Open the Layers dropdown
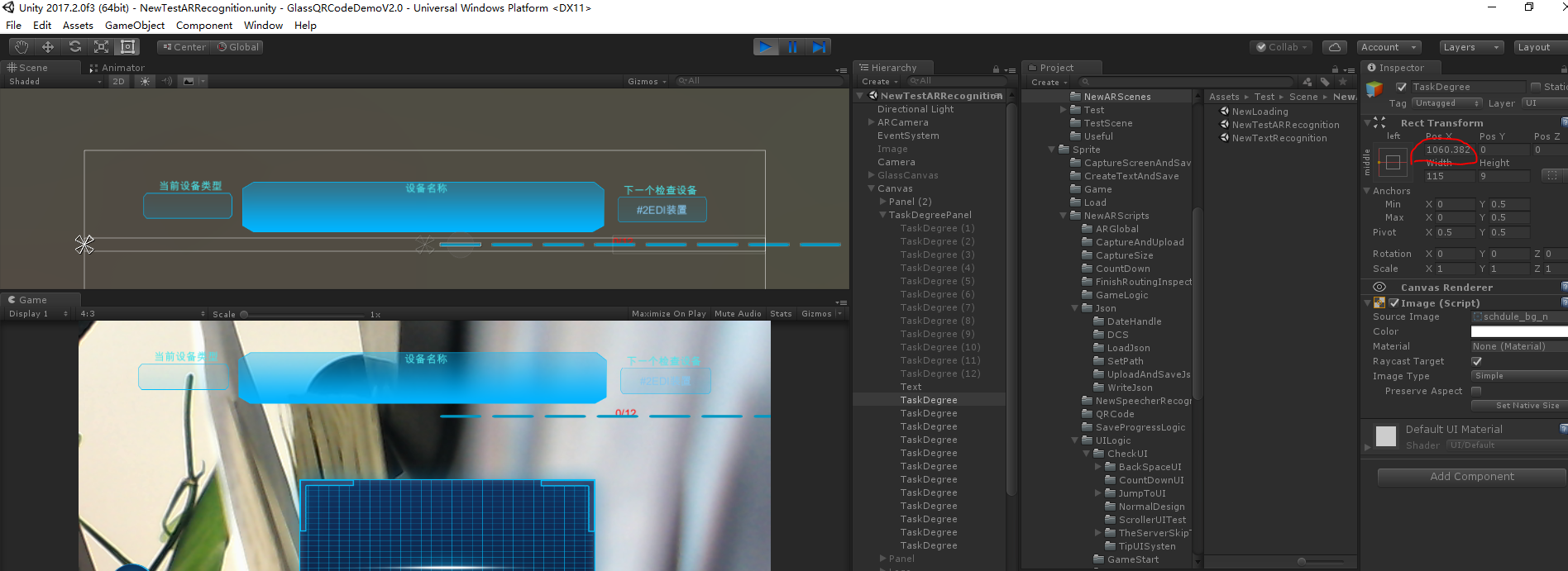This screenshot has width=1568, height=571. click(x=1470, y=47)
